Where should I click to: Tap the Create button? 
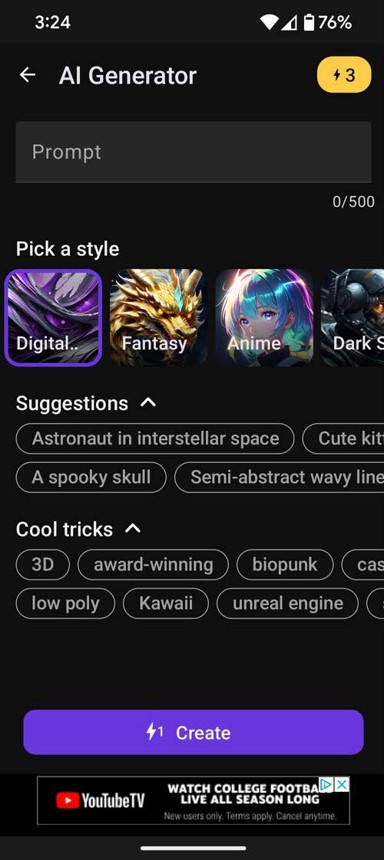click(x=193, y=732)
